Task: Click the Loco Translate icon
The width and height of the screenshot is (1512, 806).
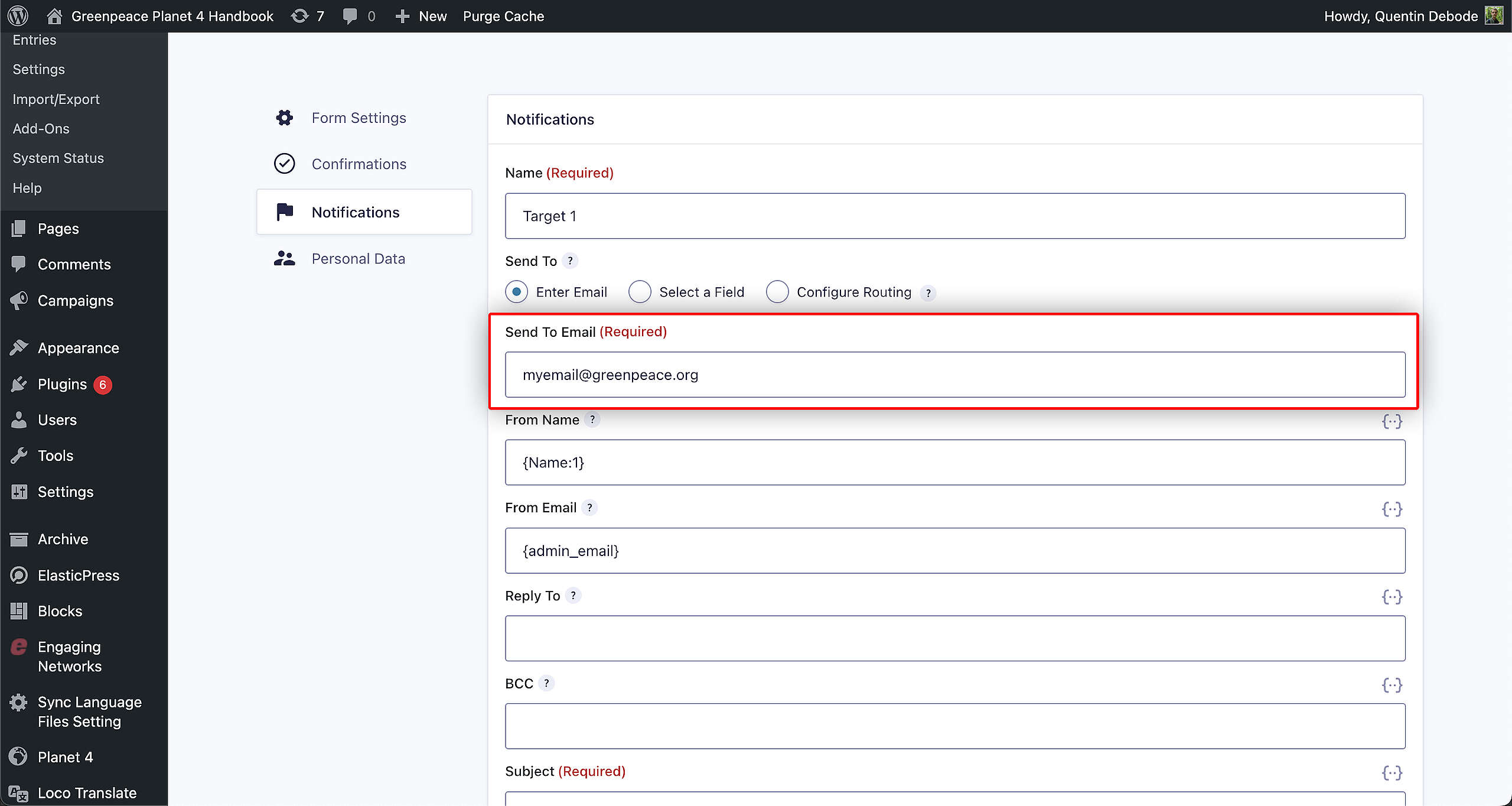Action: coord(19,793)
